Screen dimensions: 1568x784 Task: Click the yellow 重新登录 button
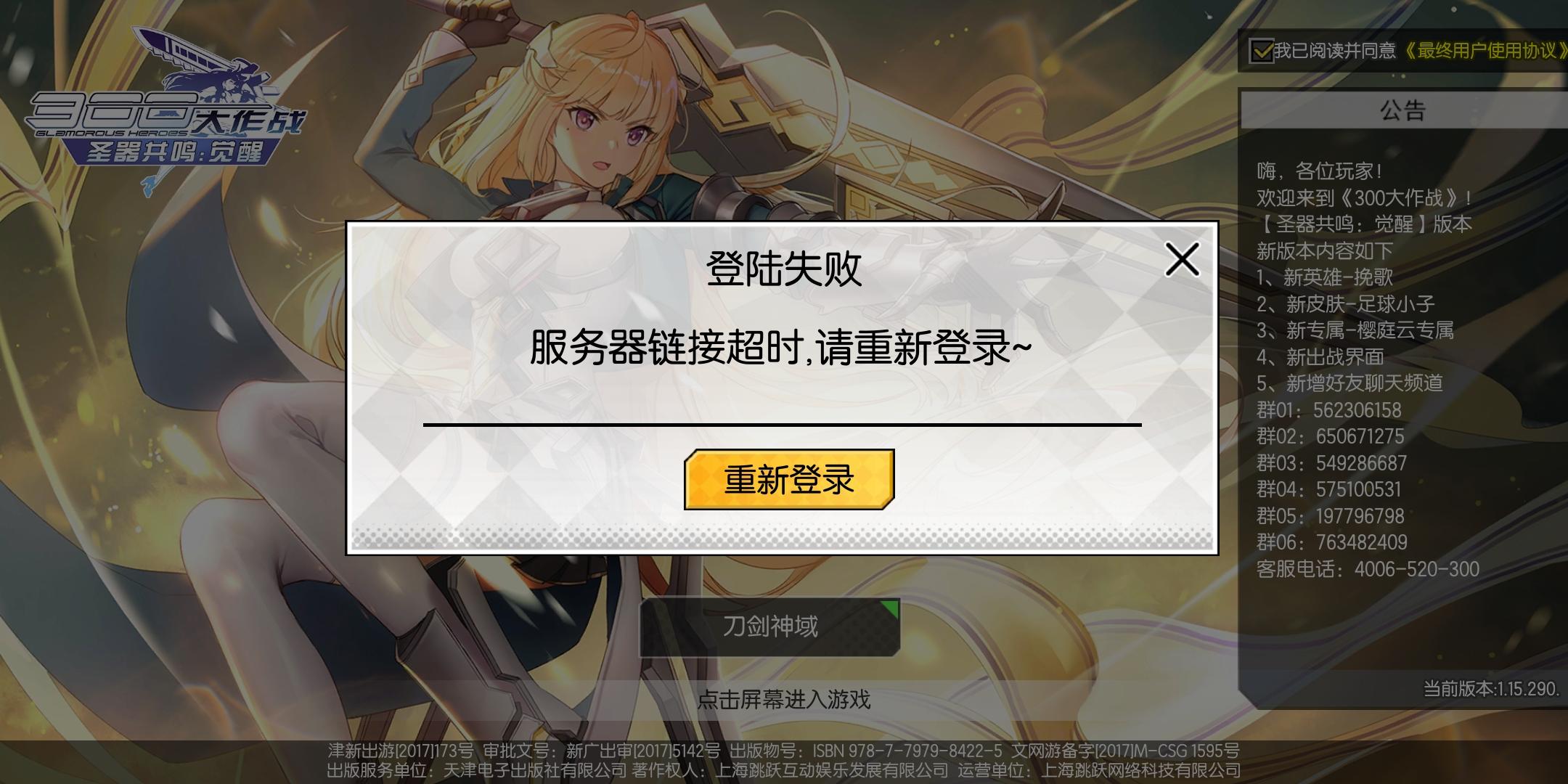pyautogui.click(x=789, y=479)
